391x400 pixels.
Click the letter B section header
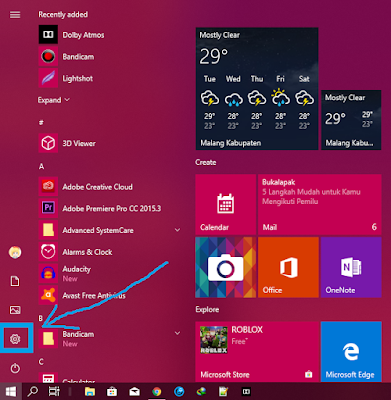pos(41,318)
